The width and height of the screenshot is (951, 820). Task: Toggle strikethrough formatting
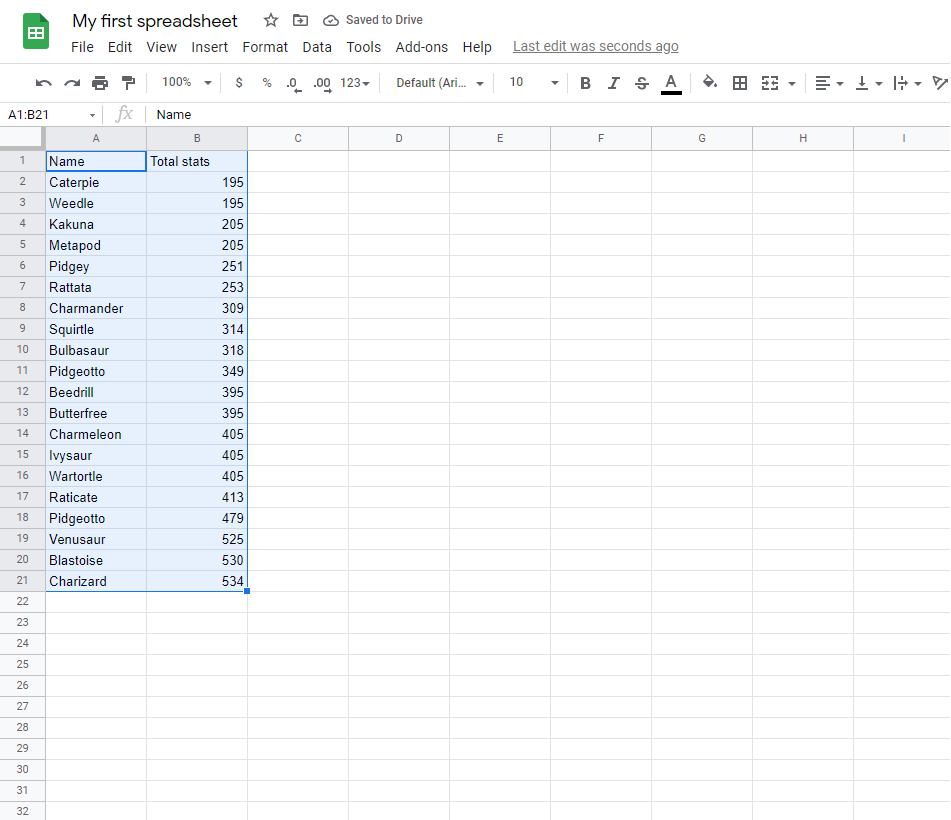[642, 83]
